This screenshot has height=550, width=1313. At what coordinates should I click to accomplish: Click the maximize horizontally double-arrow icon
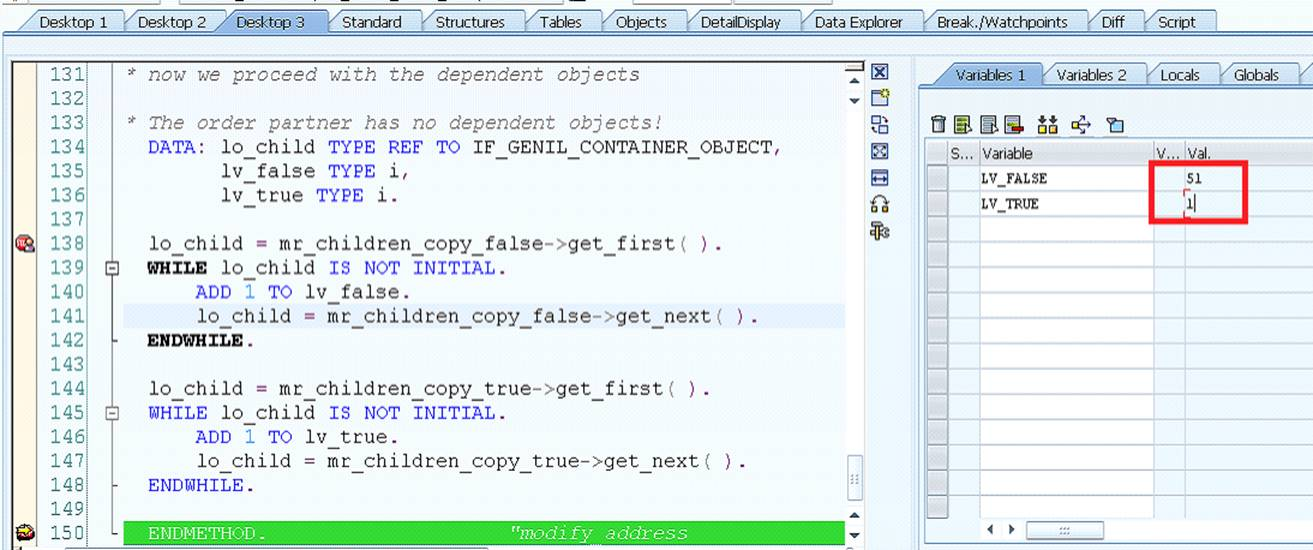[x=879, y=178]
